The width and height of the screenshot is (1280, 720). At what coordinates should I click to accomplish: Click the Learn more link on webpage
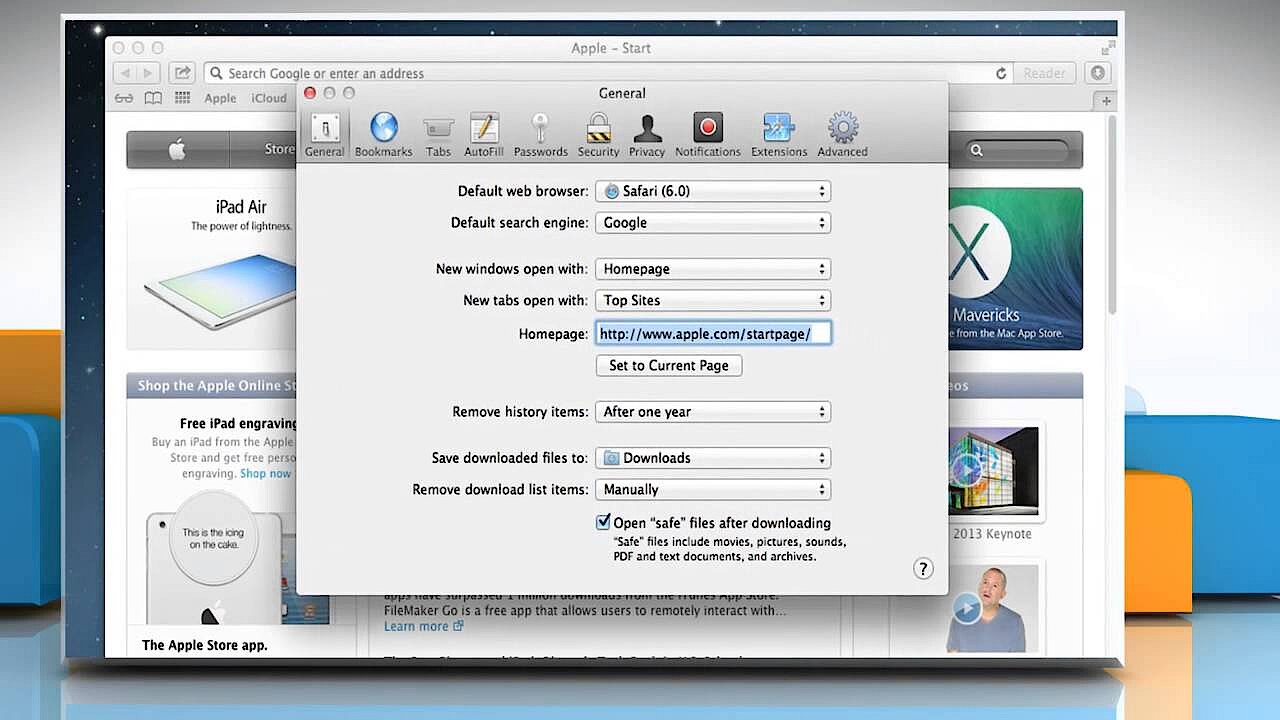click(424, 626)
